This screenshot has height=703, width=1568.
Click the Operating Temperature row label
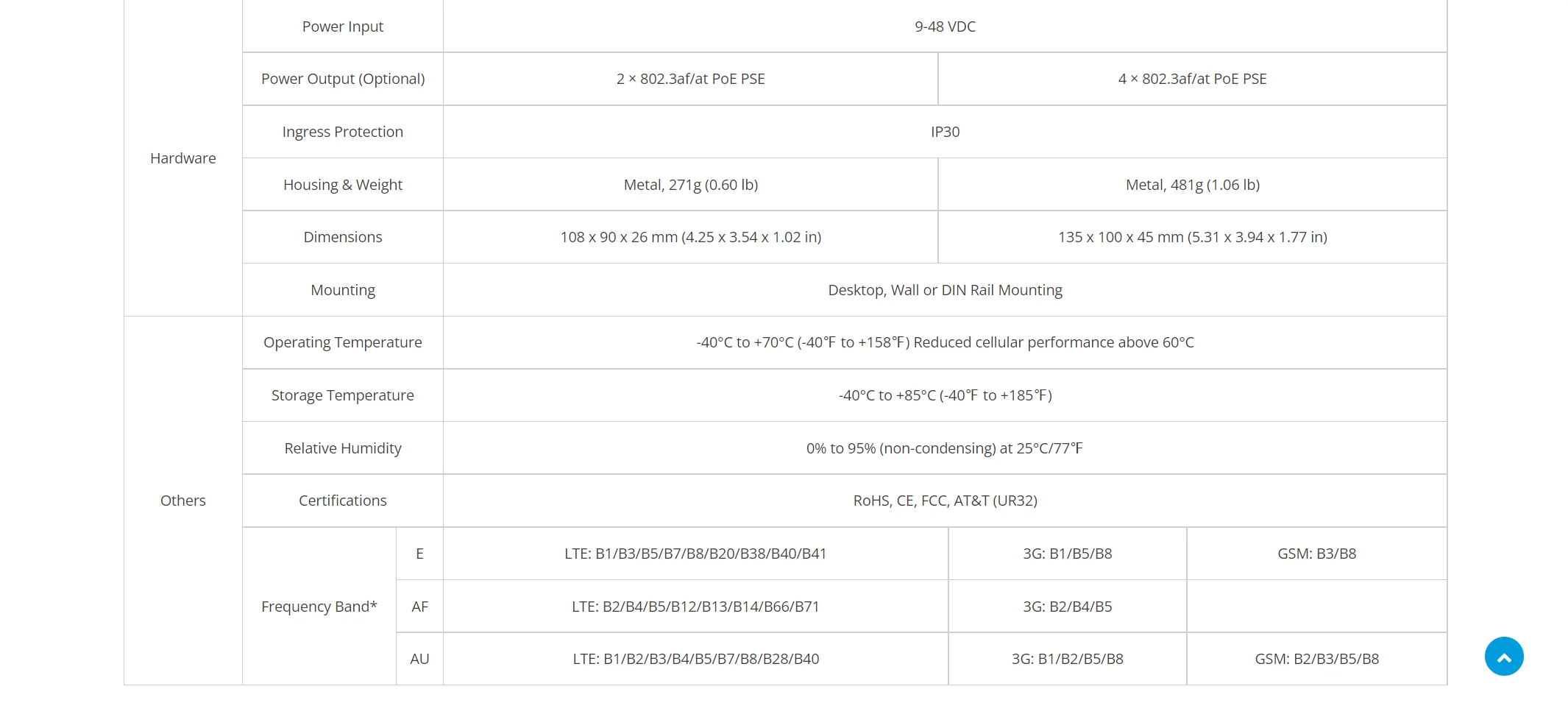click(343, 342)
